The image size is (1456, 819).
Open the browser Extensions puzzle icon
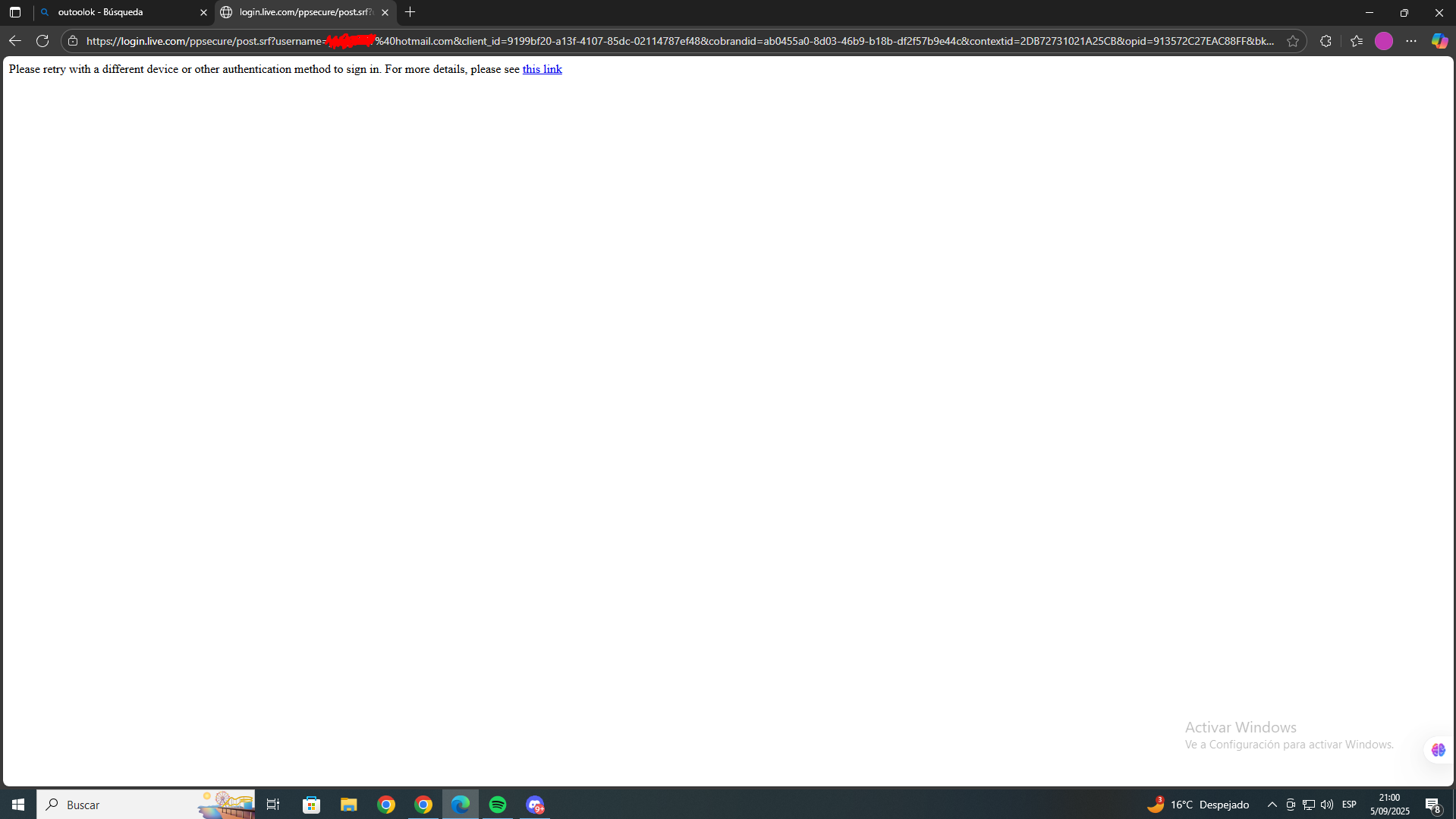click(1326, 41)
